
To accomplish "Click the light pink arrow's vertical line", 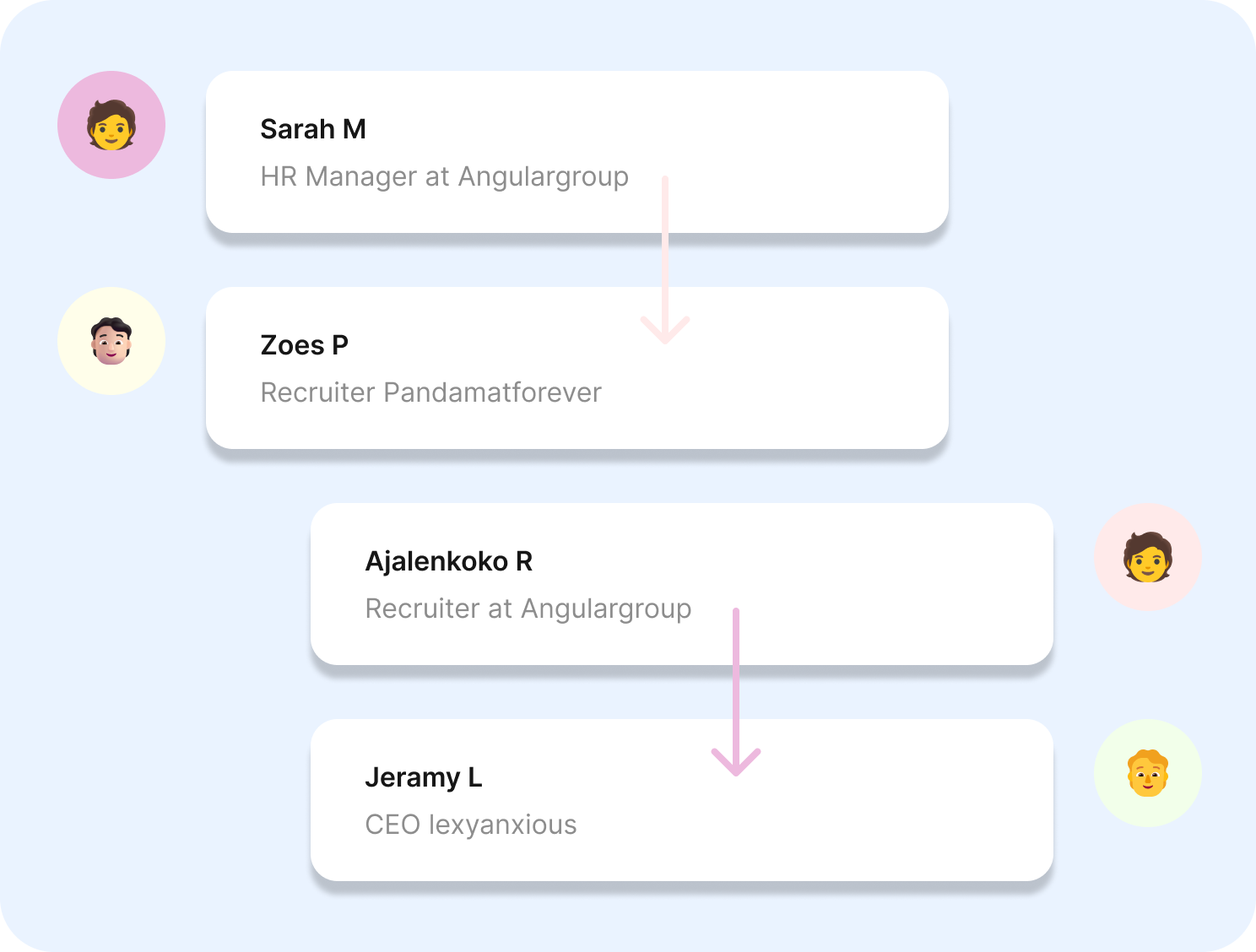I will tap(665, 253).
